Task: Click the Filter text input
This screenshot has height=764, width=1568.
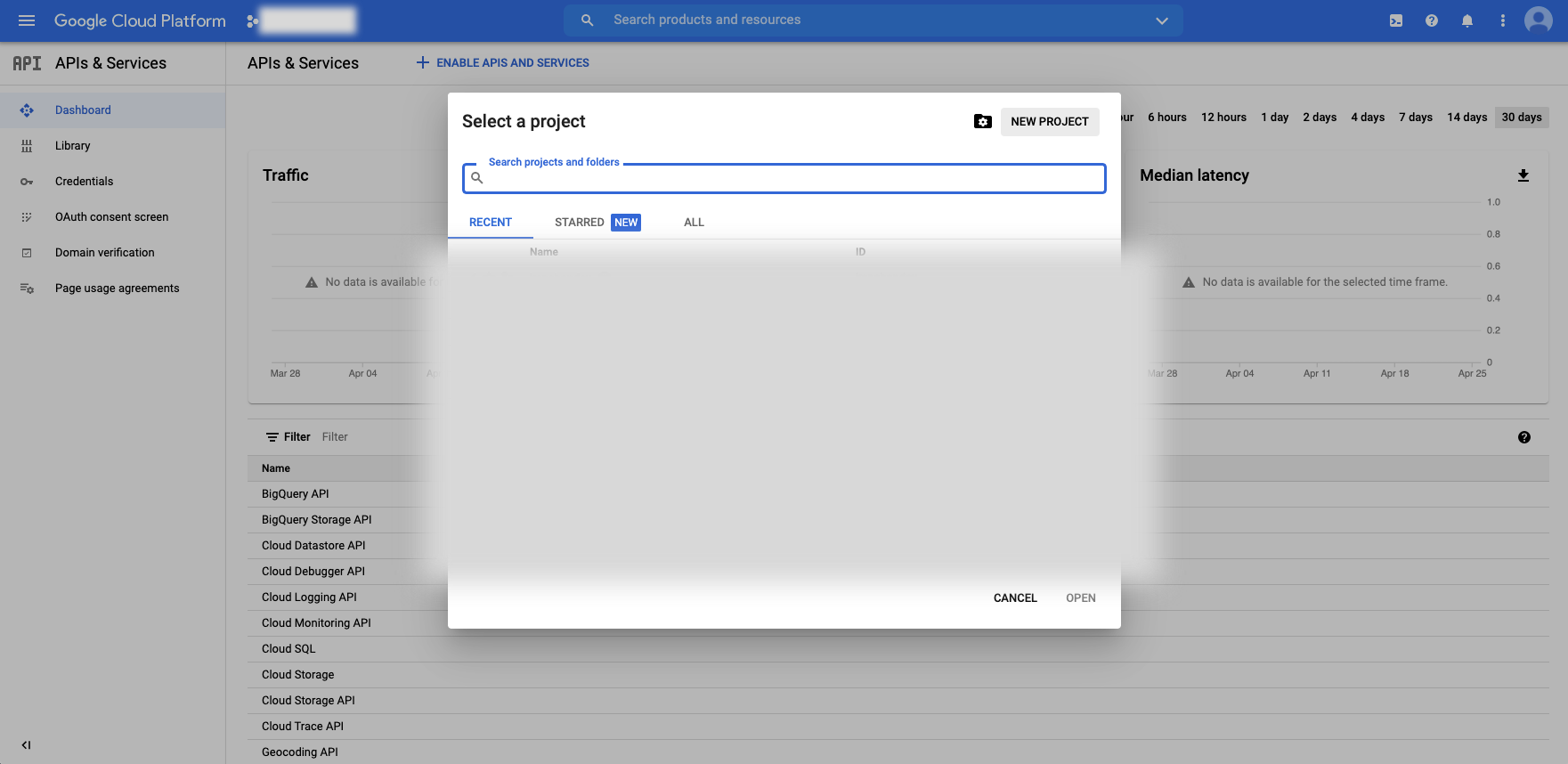Action: pyautogui.click(x=335, y=437)
